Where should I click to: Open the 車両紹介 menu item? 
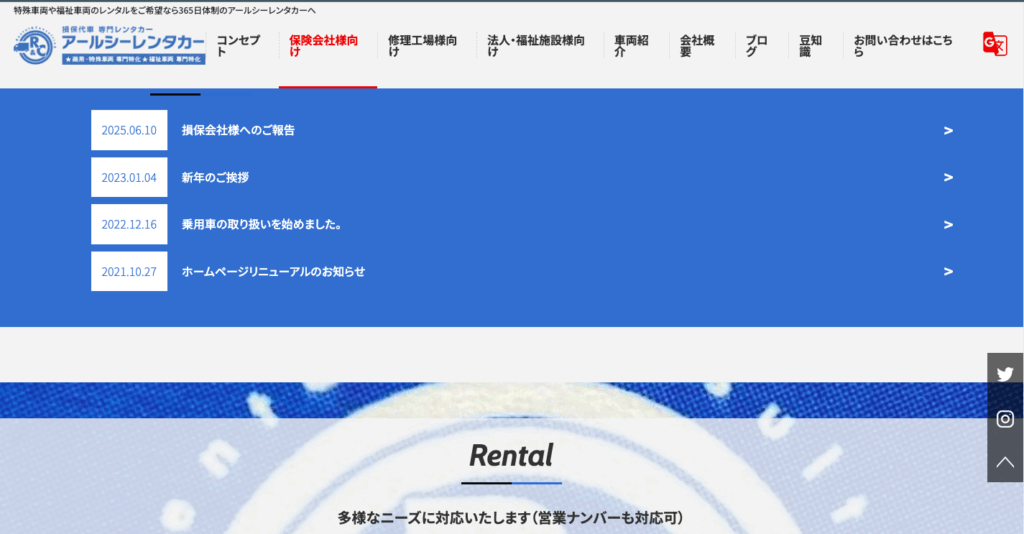click(632, 46)
